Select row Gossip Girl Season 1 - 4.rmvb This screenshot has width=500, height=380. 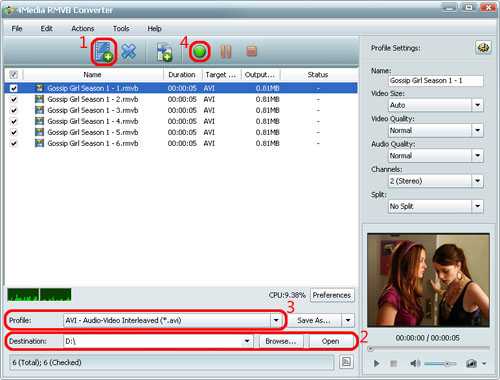pos(181,121)
